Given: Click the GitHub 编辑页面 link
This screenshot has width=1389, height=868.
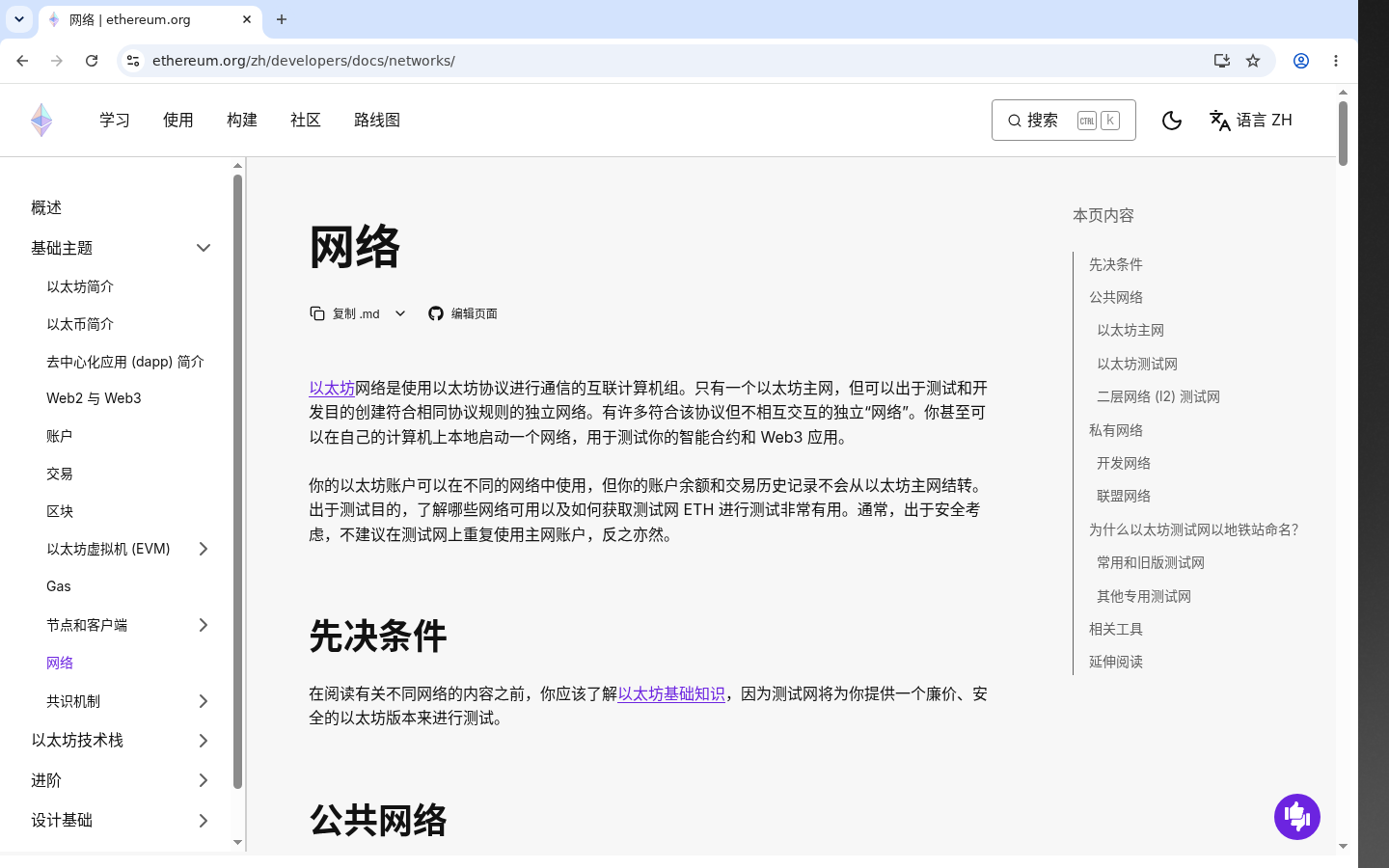Looking at the screenshot, I should 463,313.
